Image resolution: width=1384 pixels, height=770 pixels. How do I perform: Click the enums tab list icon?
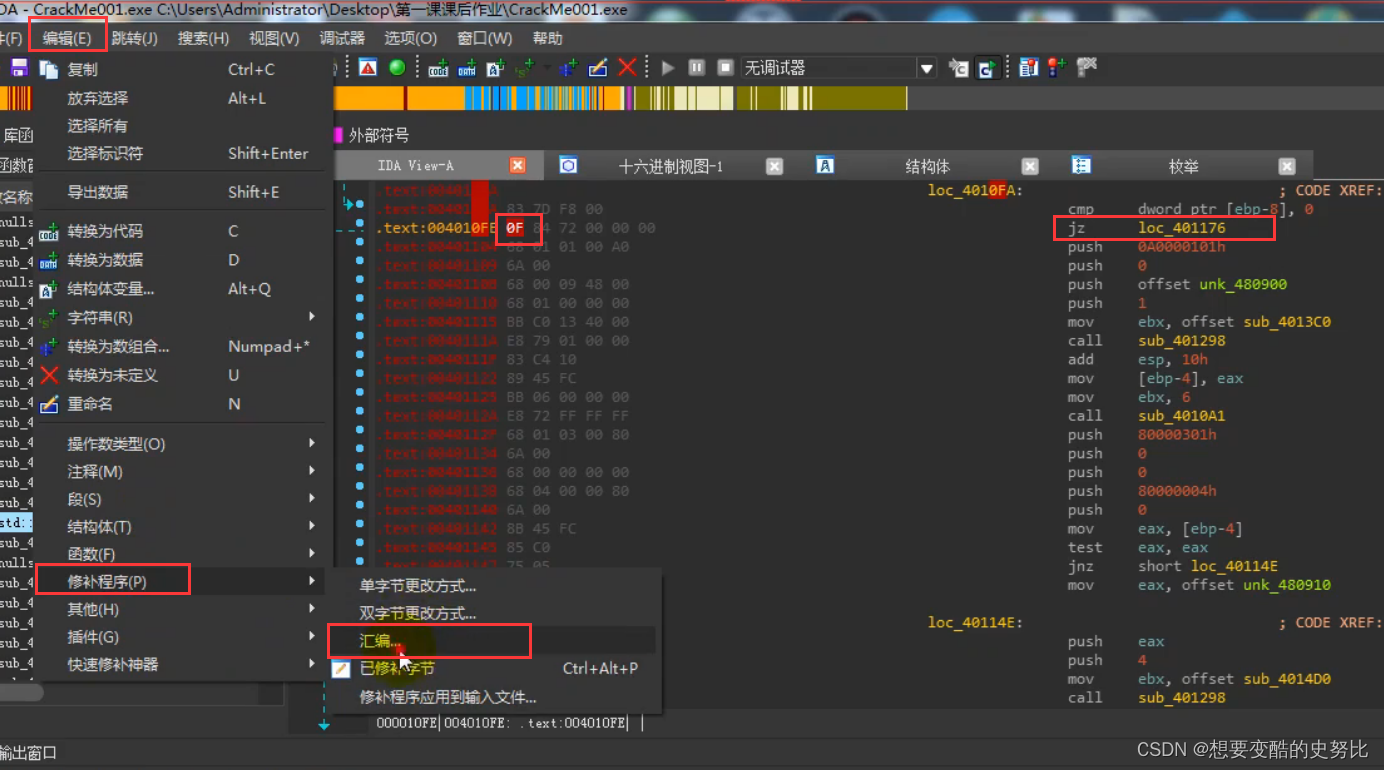1081,165
